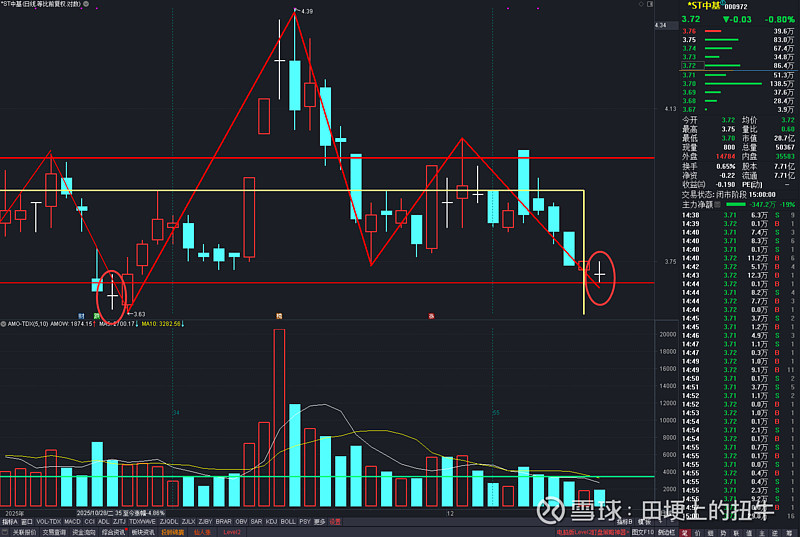This screenshot has height=537, width=800.
Task: Click the 4.39 high price label on chart
Action: [x=307, y=11]
